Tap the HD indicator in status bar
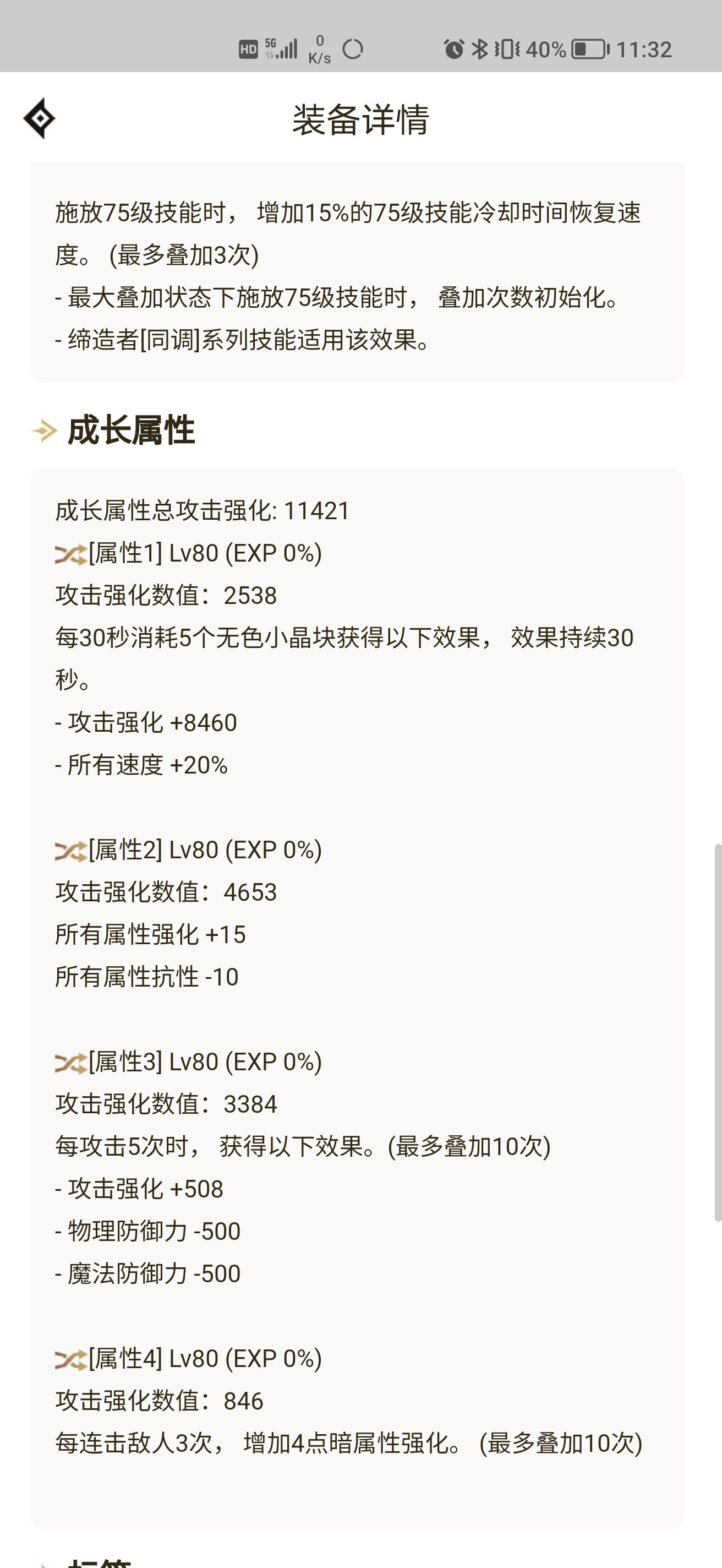722x1568 pixels. pos(248,50)
